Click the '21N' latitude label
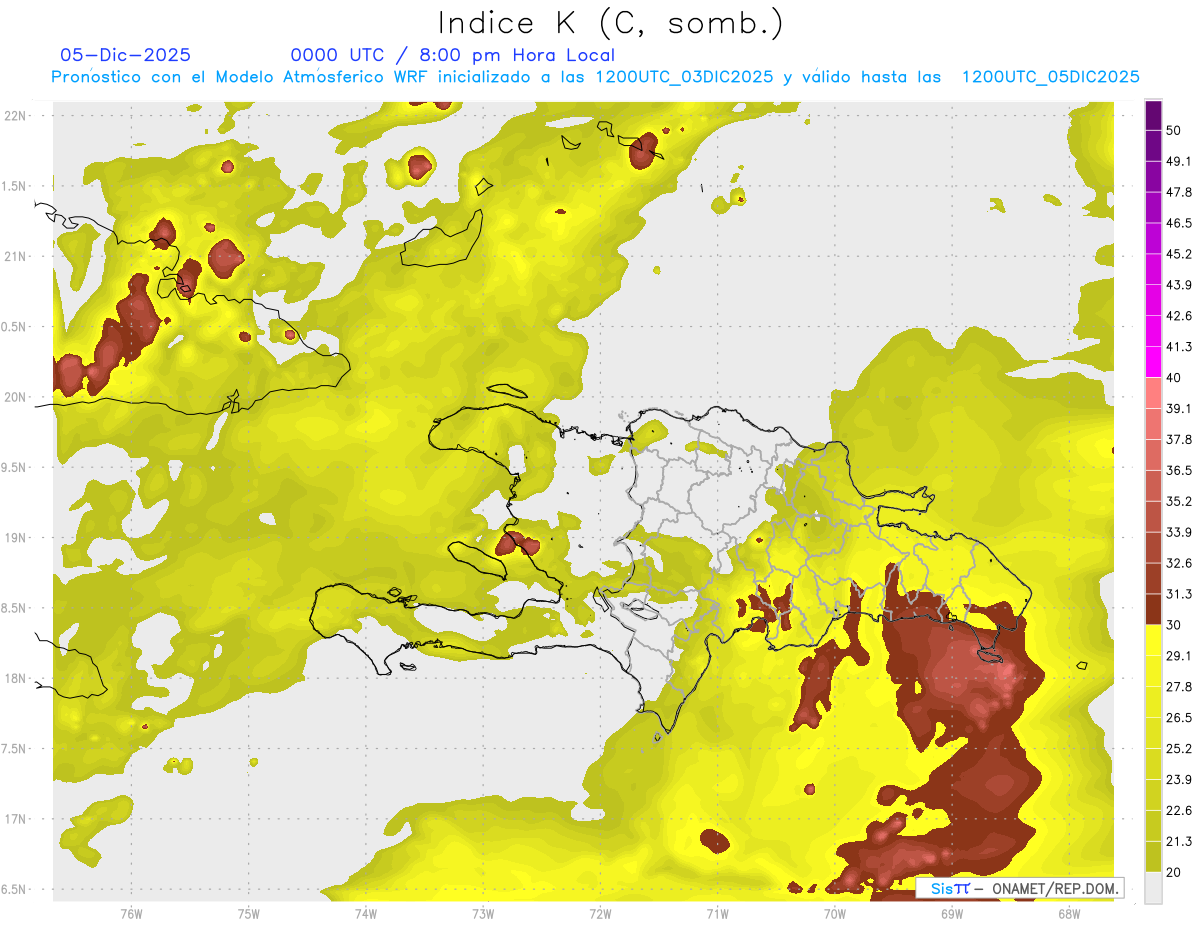Image resolution: width=1200 pixels, height=927 pixels. [15, 256]
